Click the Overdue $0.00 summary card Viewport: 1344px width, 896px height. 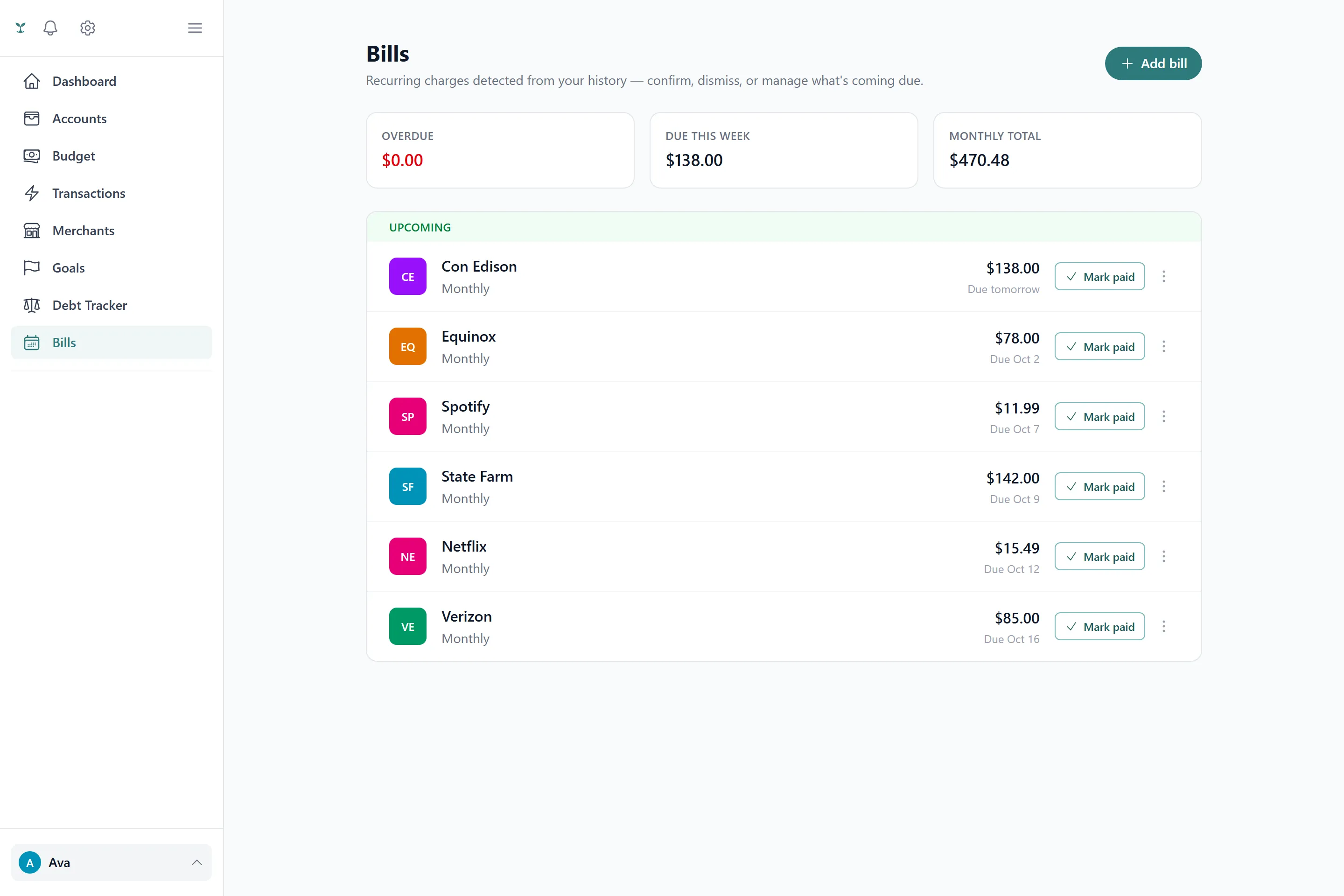[x=500, y=150]
